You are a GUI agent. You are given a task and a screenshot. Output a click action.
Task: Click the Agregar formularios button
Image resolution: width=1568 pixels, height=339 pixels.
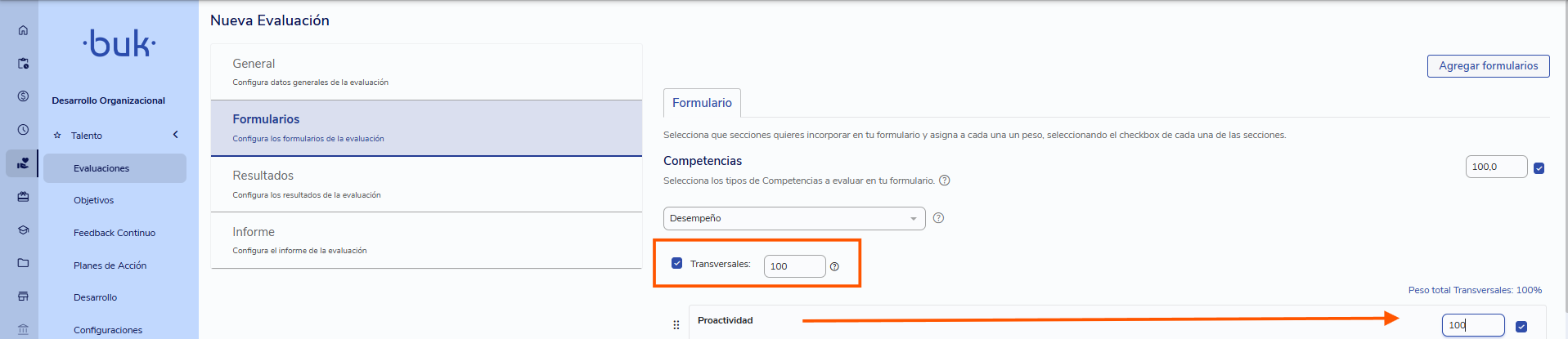pyautogui.click(x=1489, y=66)
